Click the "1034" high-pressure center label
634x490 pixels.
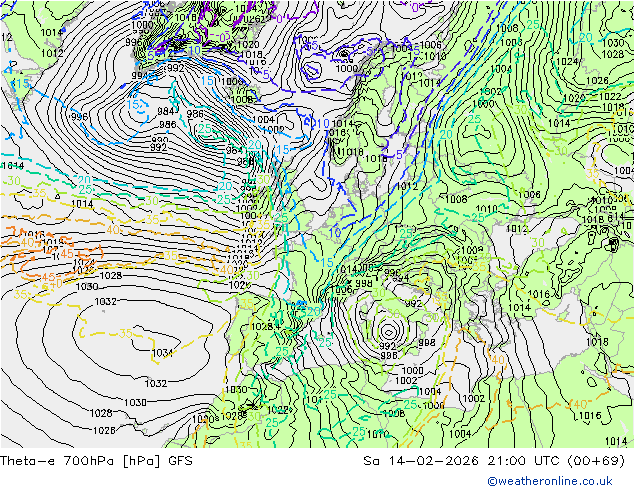coord(163,353)
